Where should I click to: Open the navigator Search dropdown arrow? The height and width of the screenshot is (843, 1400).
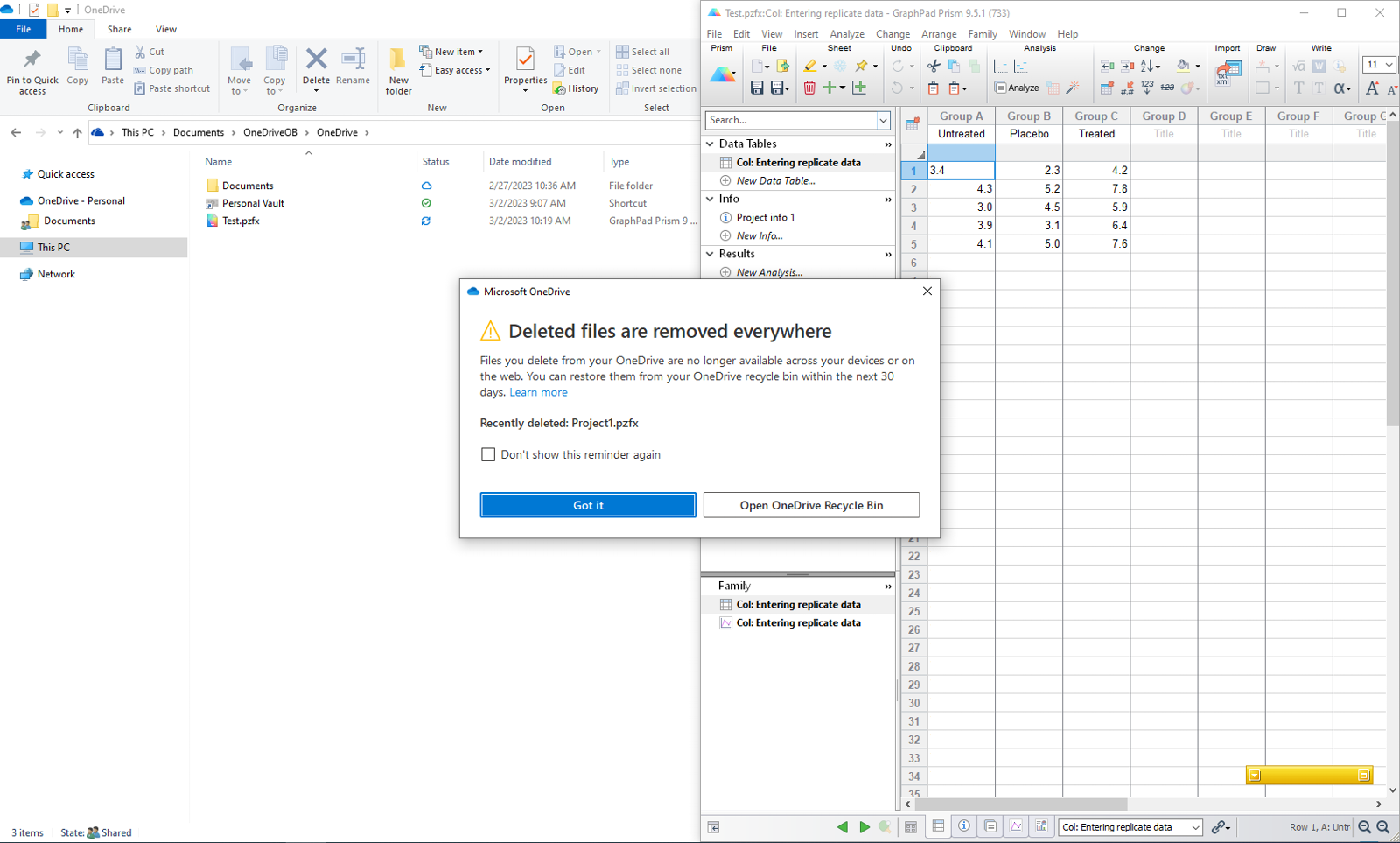click(883, 120)
